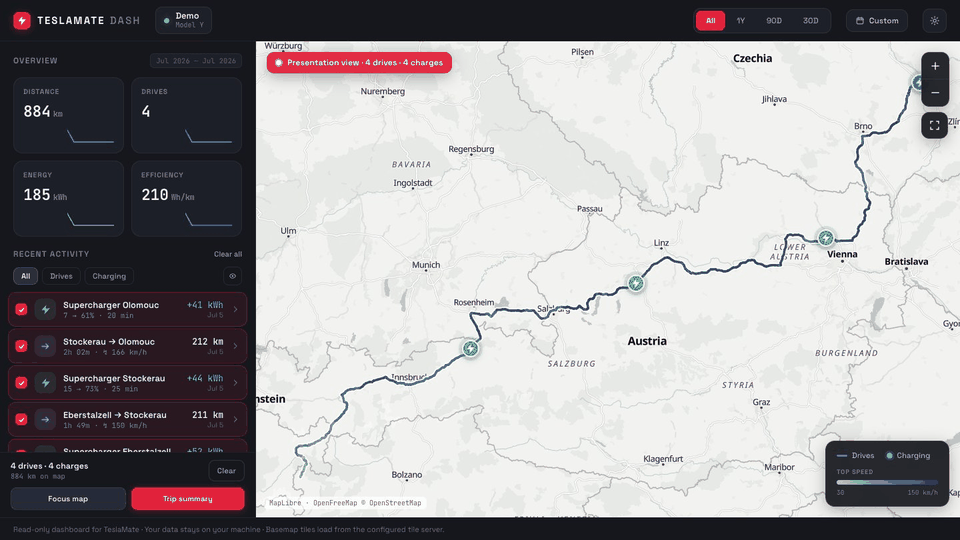Open the Trip summary button

(x=187, y=498)
